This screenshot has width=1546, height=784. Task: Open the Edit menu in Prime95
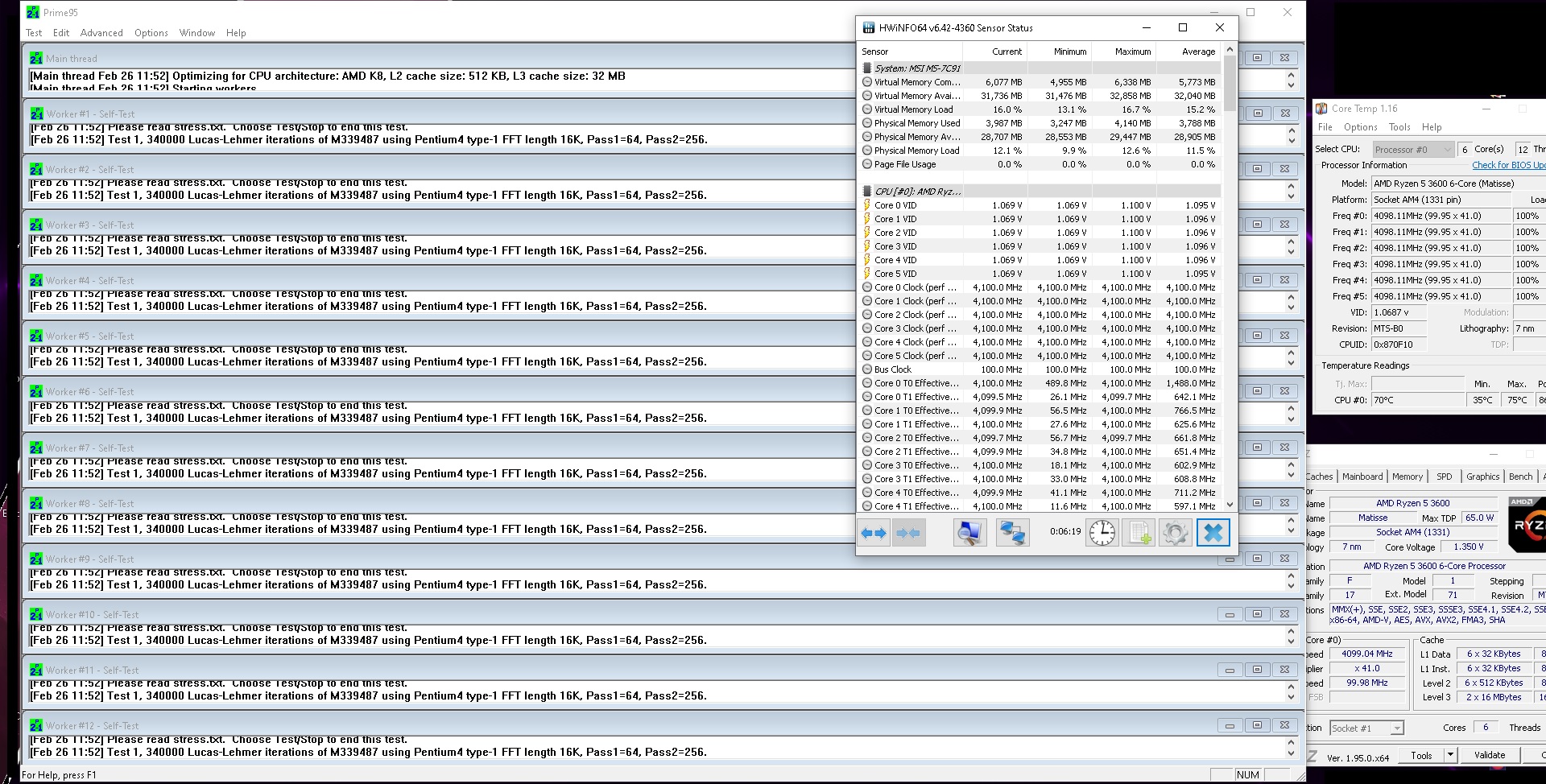coord(61,33)
